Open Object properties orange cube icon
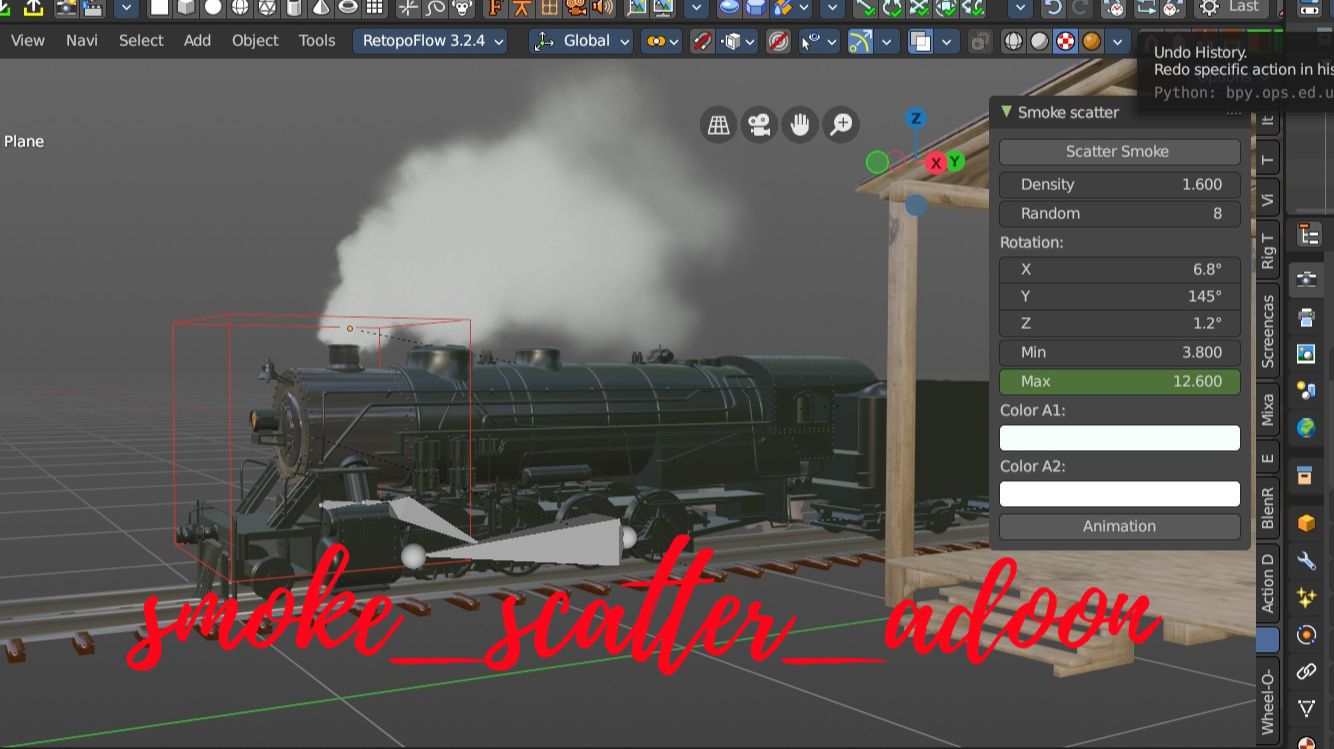The height and width of the screenshot is (749, 1334). [1306, 523]
